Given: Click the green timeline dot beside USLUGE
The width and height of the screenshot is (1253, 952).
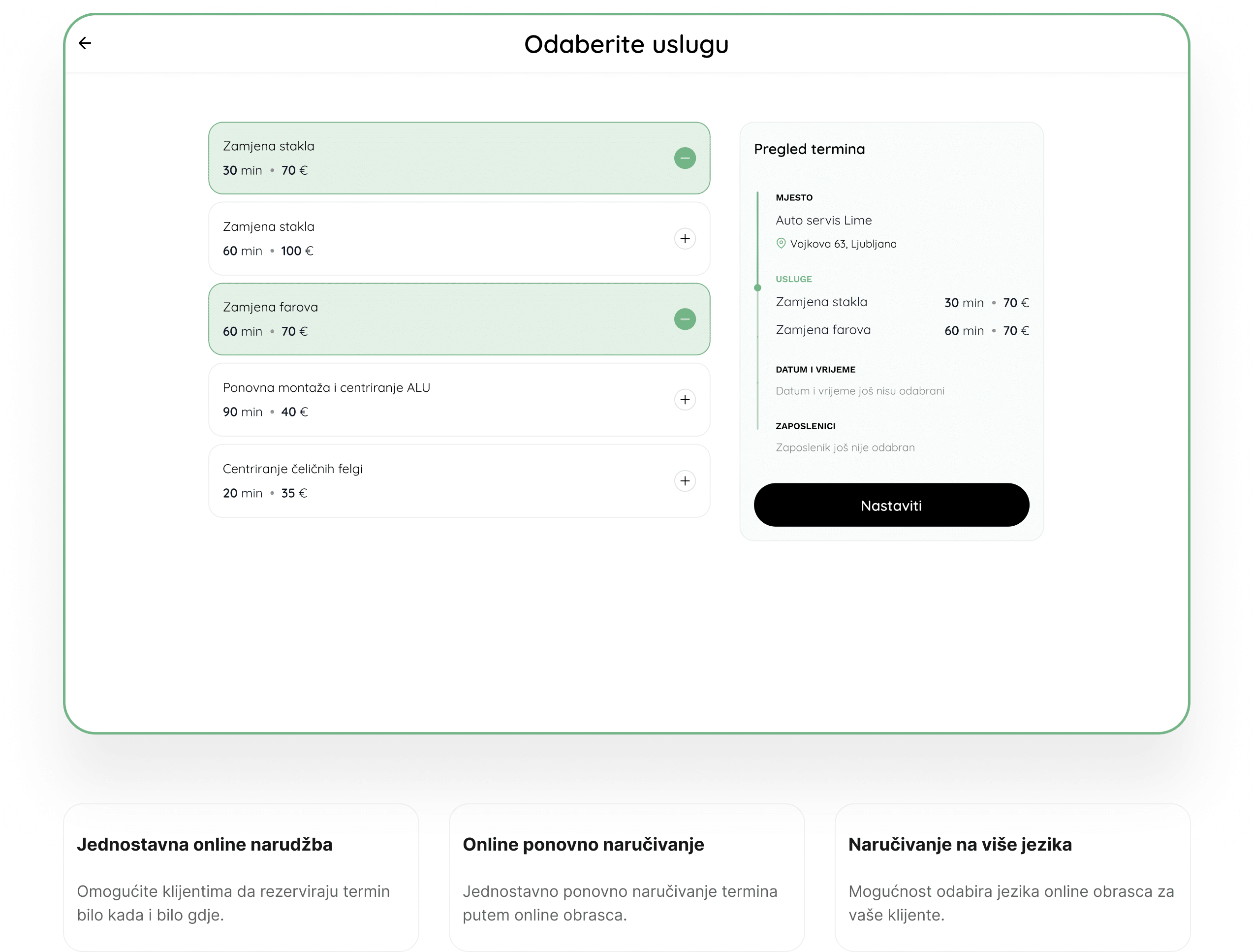Looking at the screenshot, I should (x=758, y=287).
